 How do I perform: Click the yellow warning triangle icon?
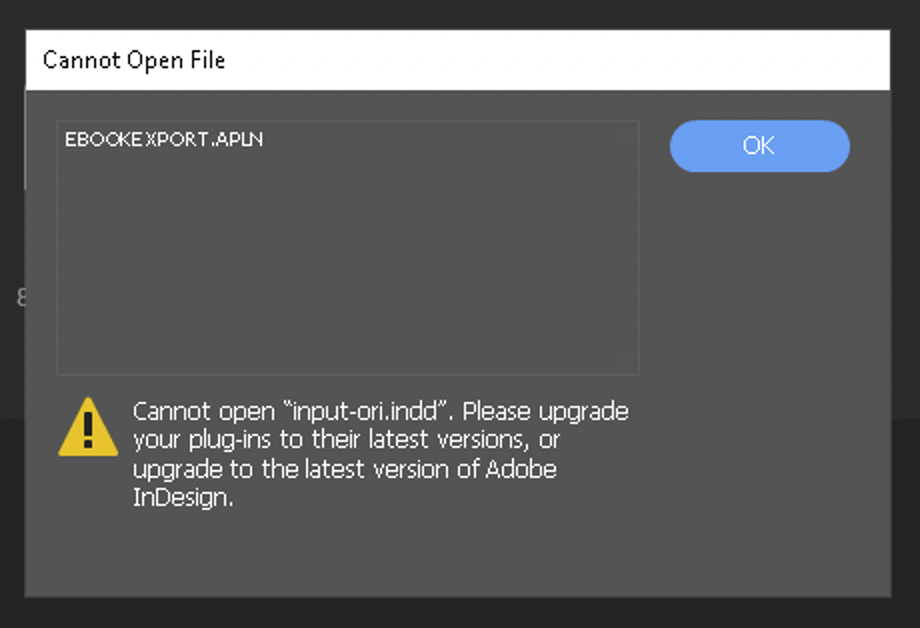coord(88,435)
